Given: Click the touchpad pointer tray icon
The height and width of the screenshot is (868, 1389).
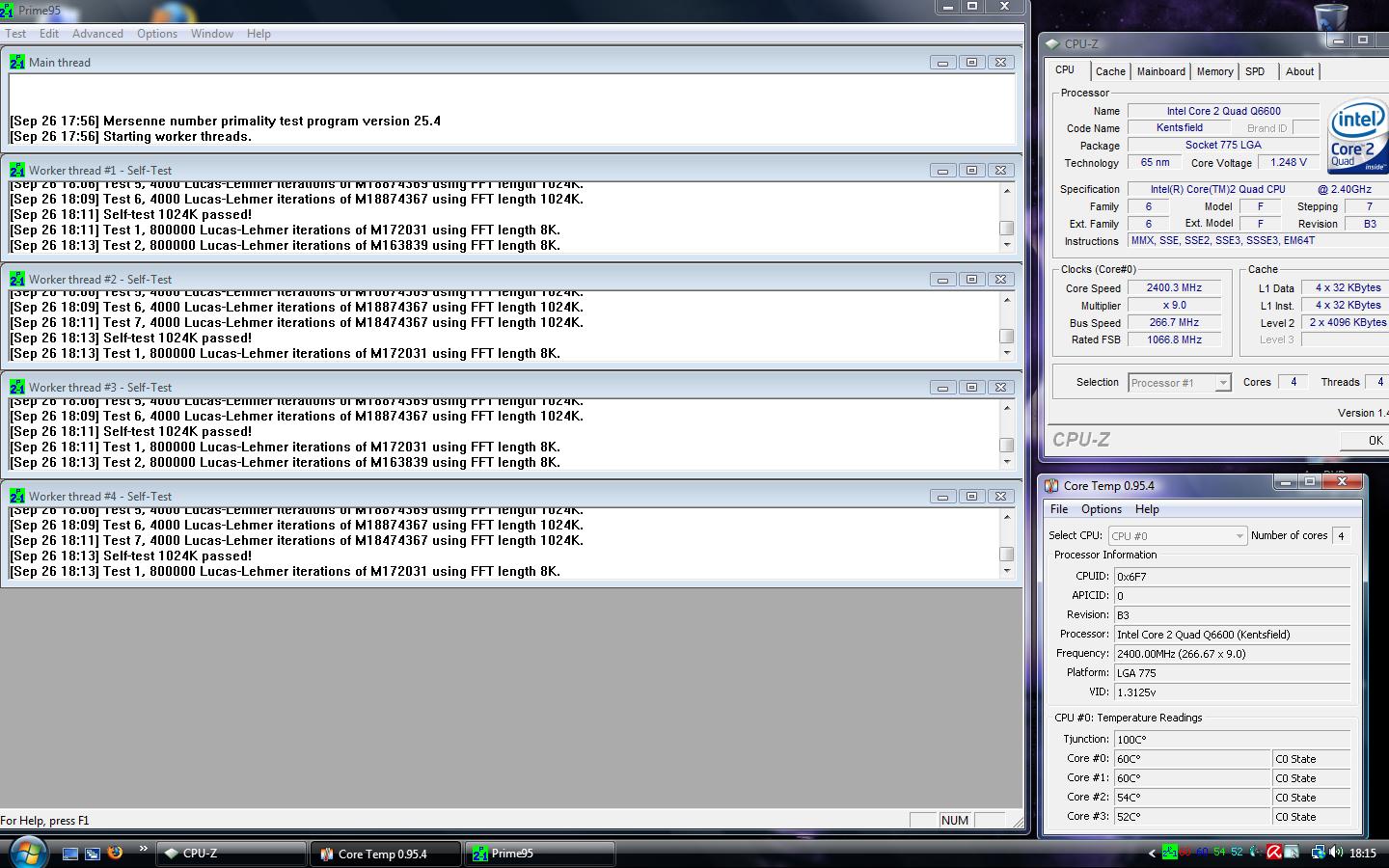Looking at the screenshot, I should [1292, 852].
